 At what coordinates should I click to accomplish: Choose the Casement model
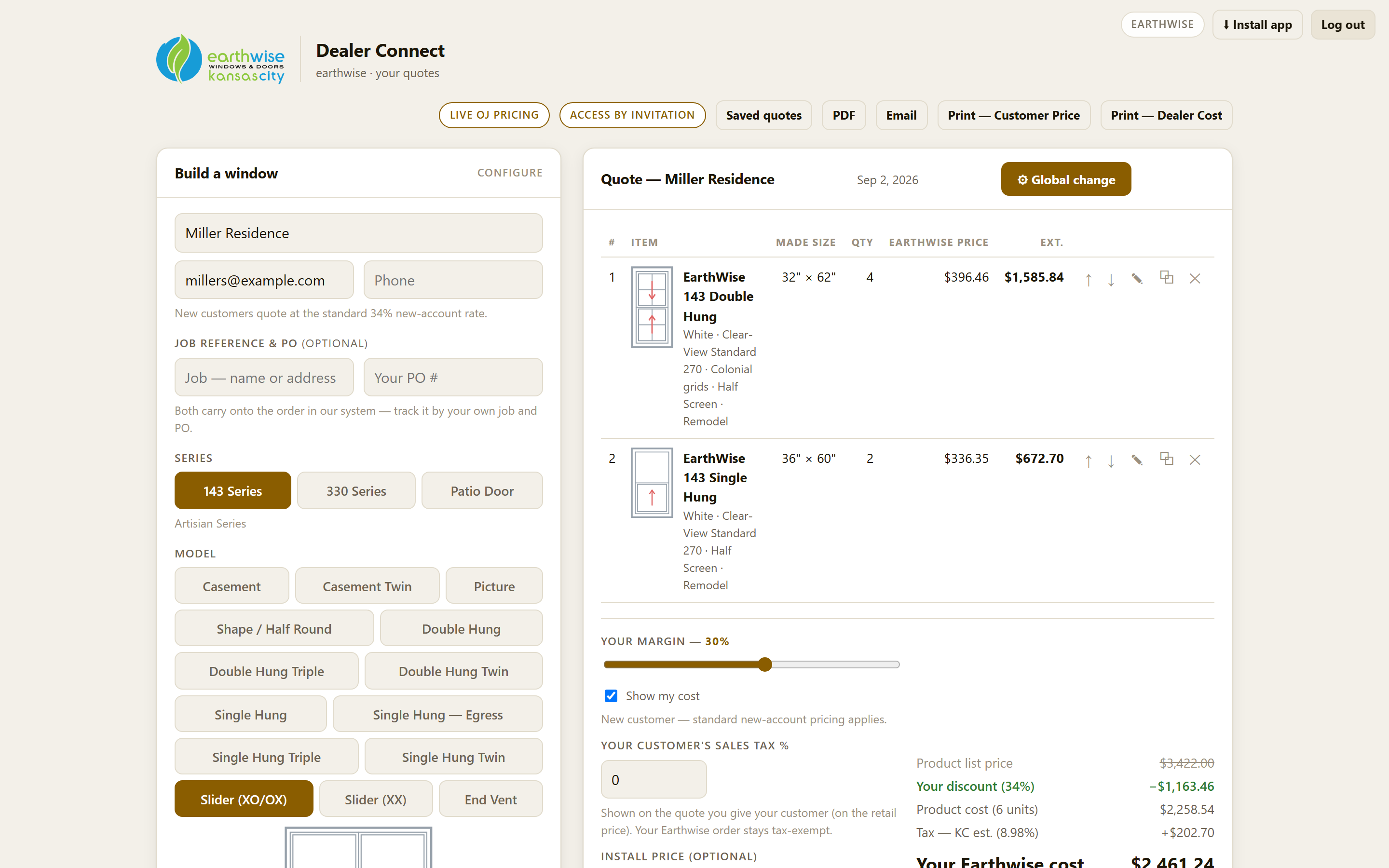tap(231, 586)
